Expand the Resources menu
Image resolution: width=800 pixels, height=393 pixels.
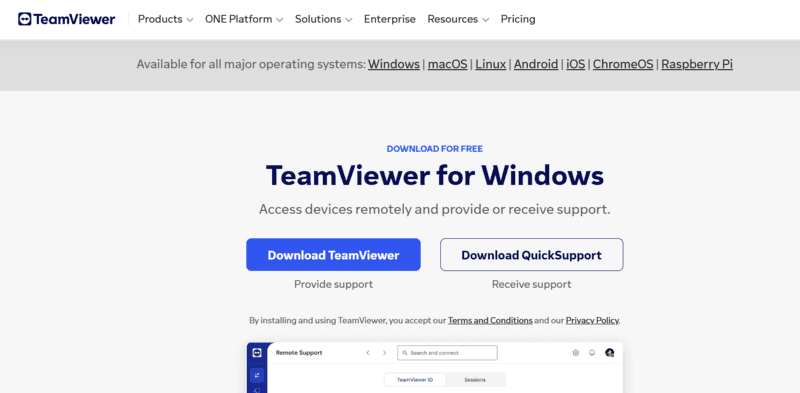(458, 19)
